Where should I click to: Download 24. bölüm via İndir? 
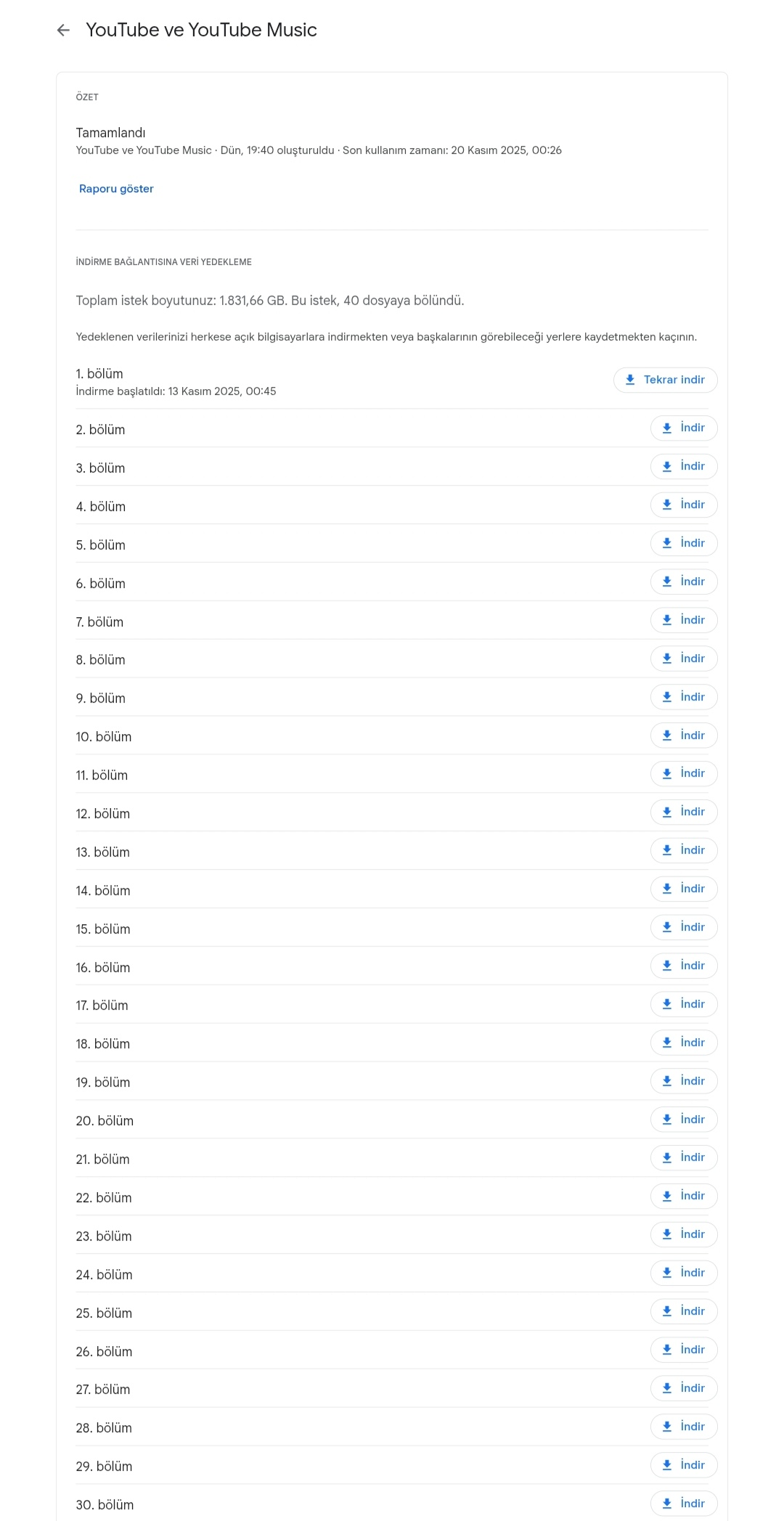[x=684, y=1273]
